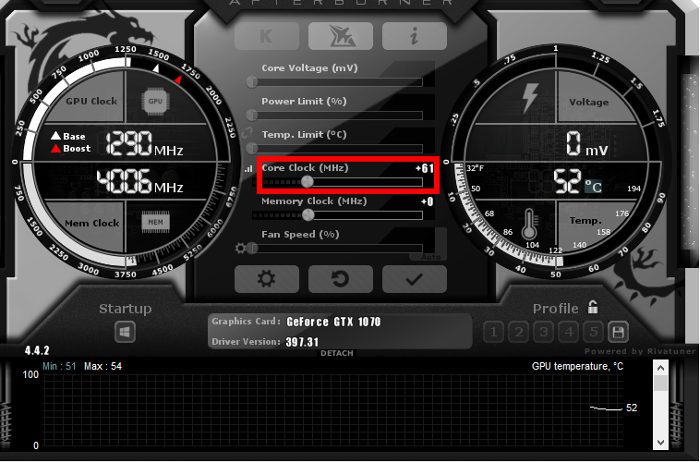Viewport: 700px width, 463px height.
Task: Click the GPU temperature graph label
Action: pos(577,367)
